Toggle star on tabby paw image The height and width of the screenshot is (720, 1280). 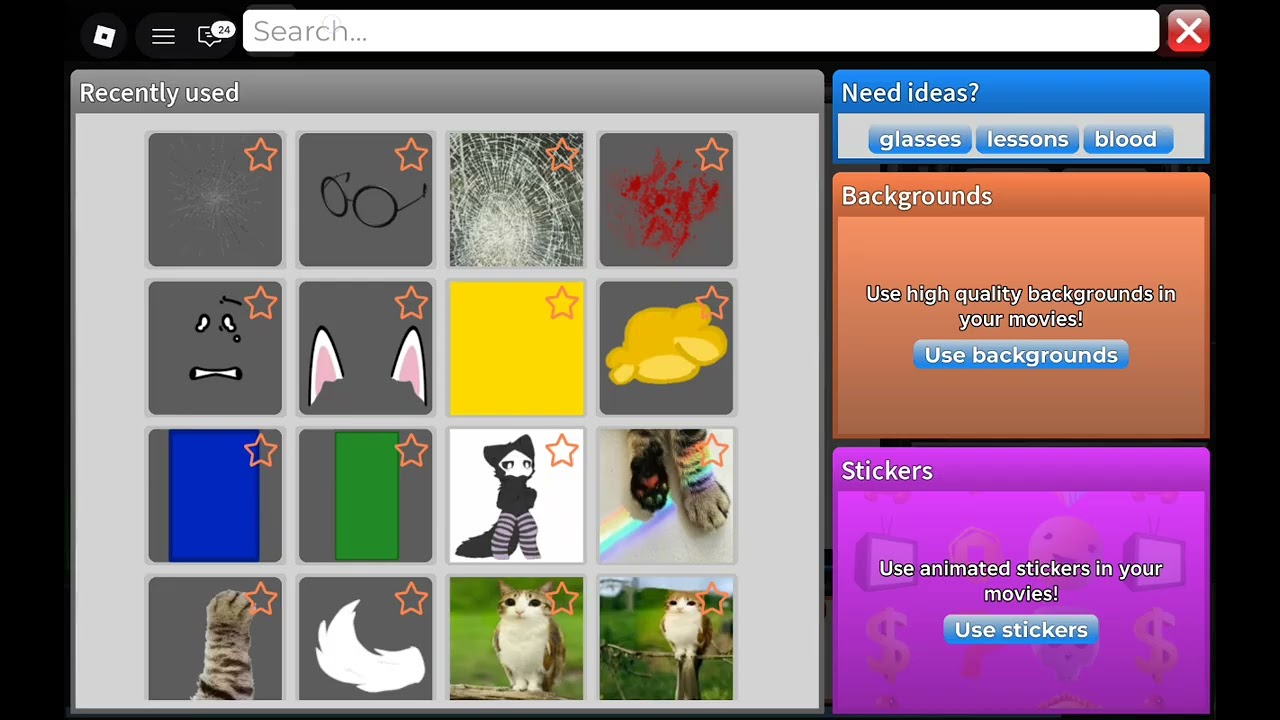tap(261, 599)
